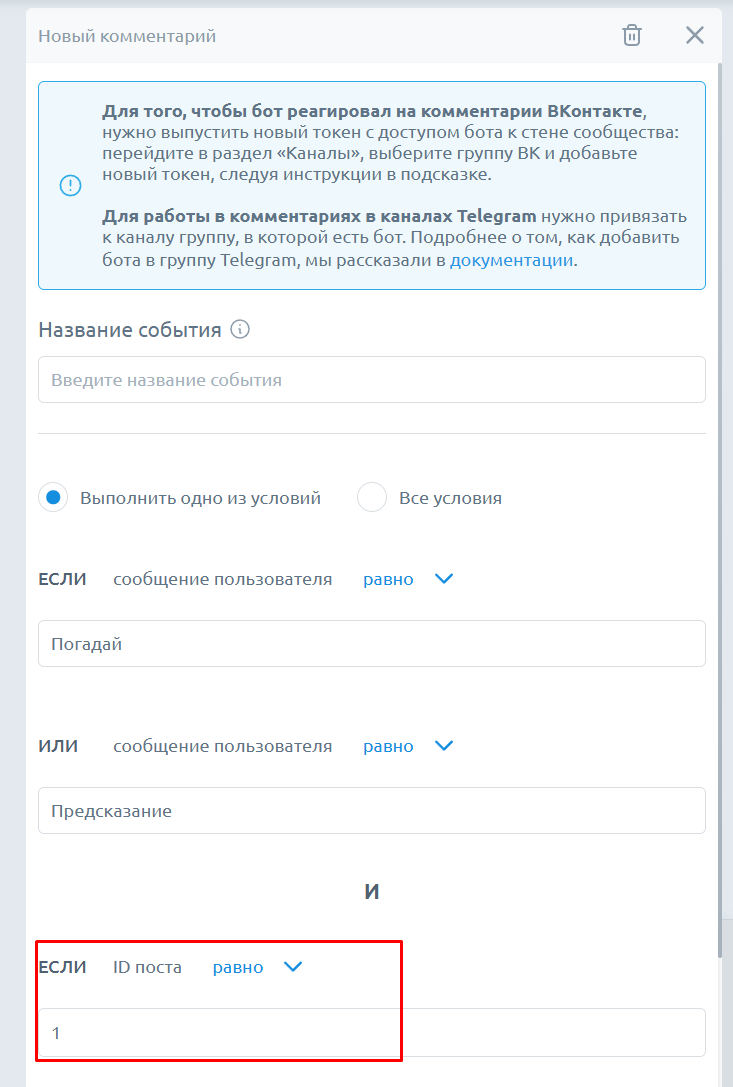
Task: Expand the равно dropdown in the ИЛИ condition
Action: tap(408, 746)
